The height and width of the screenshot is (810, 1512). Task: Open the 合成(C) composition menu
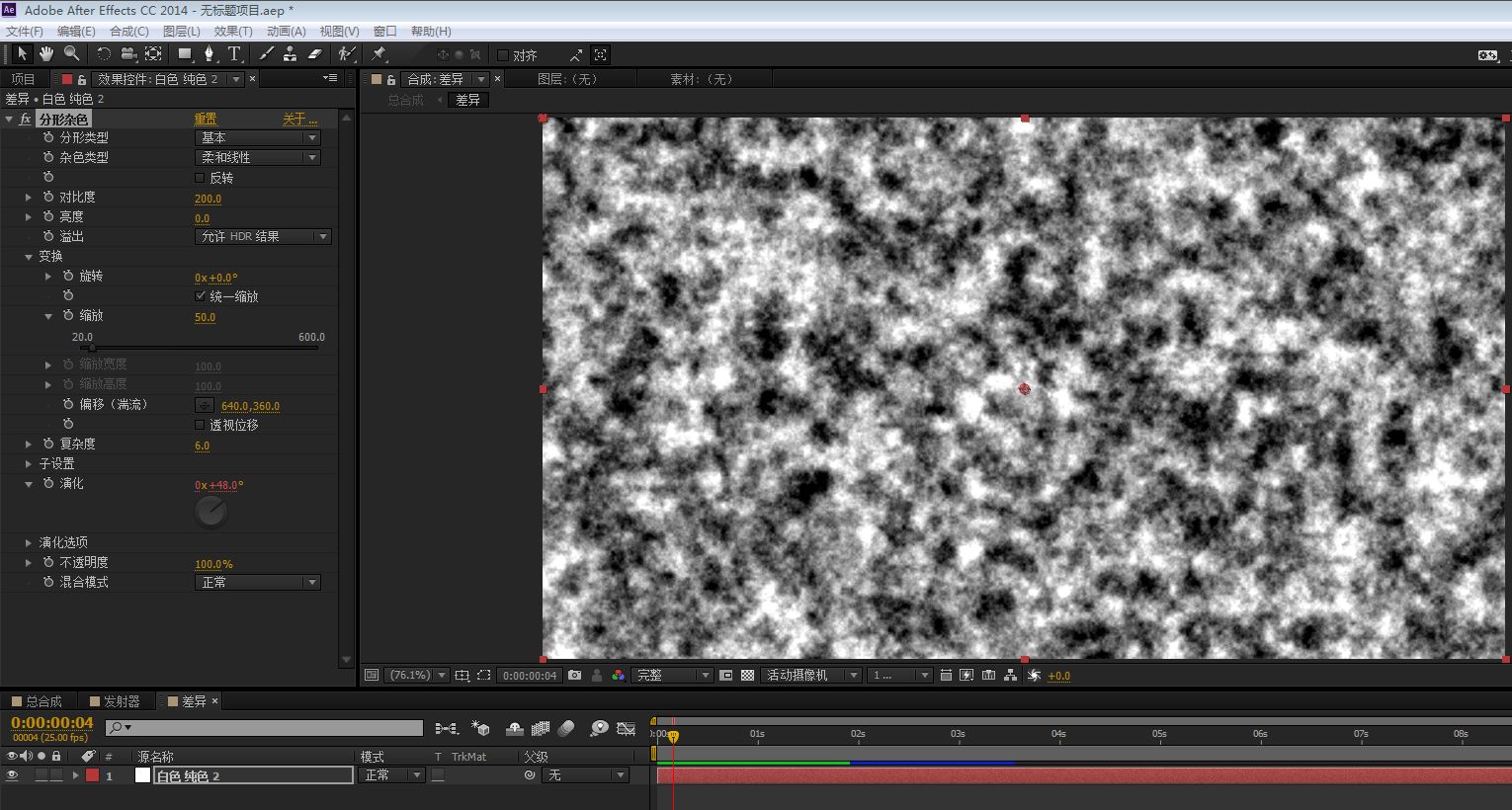(x=128, y=32)
